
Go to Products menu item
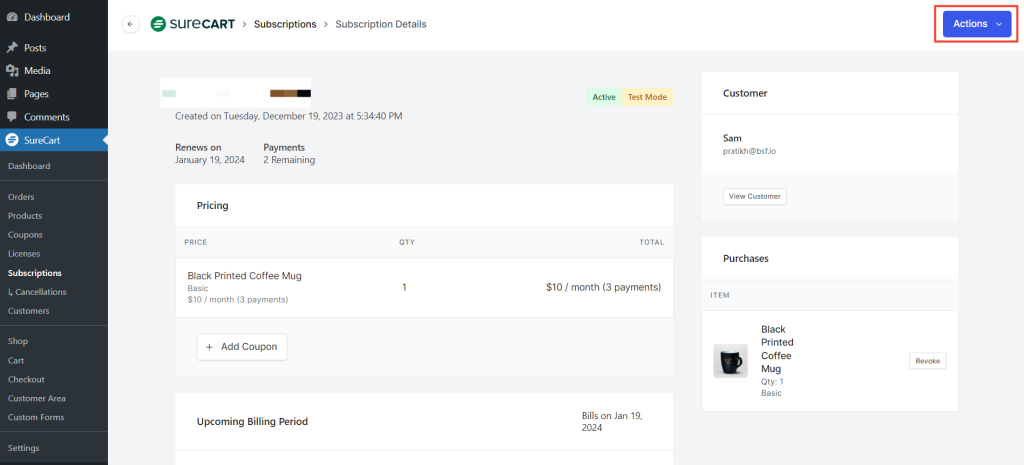pos(25,216)
